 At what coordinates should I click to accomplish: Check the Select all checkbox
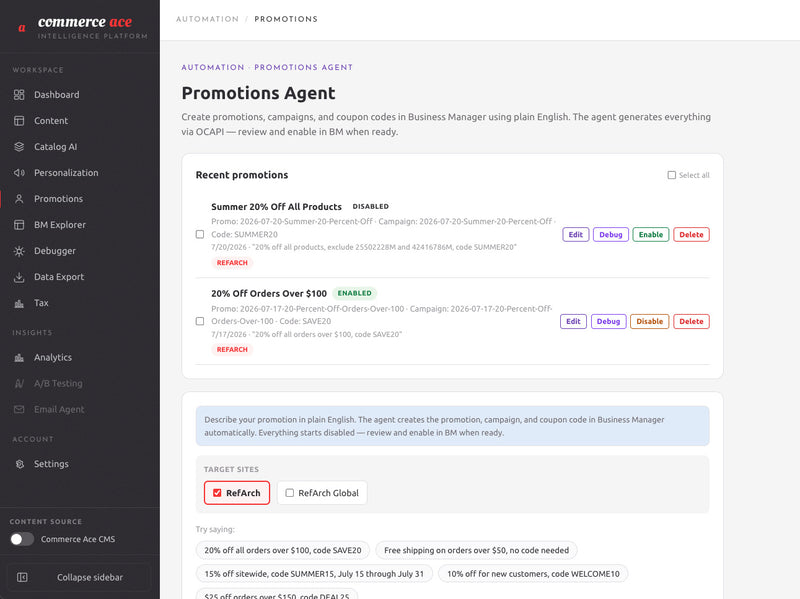coord(671,175)
